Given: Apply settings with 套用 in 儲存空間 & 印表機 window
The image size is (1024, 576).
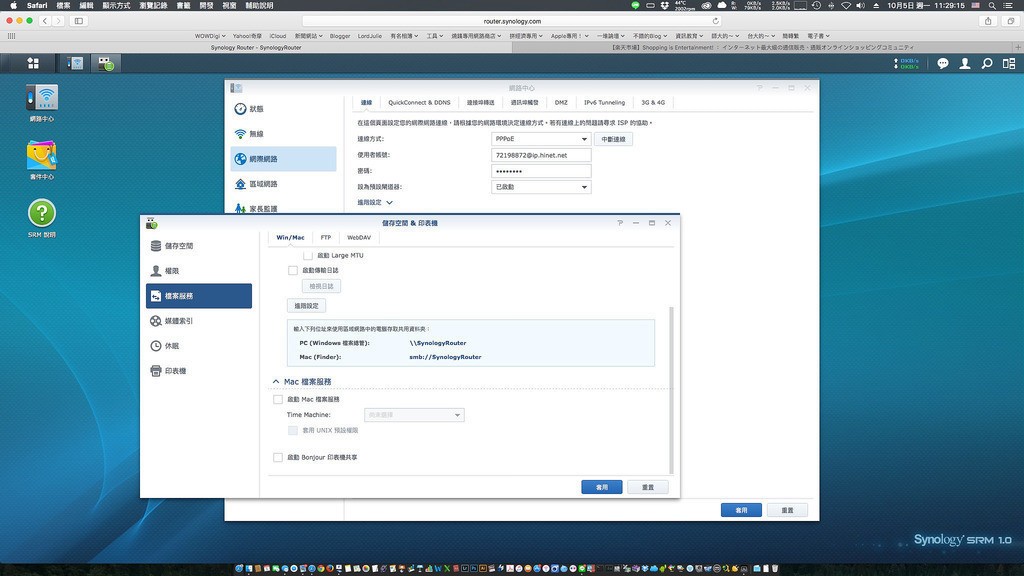Looking at the screenshot, I should pyautogui.click(x=601, y=487).
